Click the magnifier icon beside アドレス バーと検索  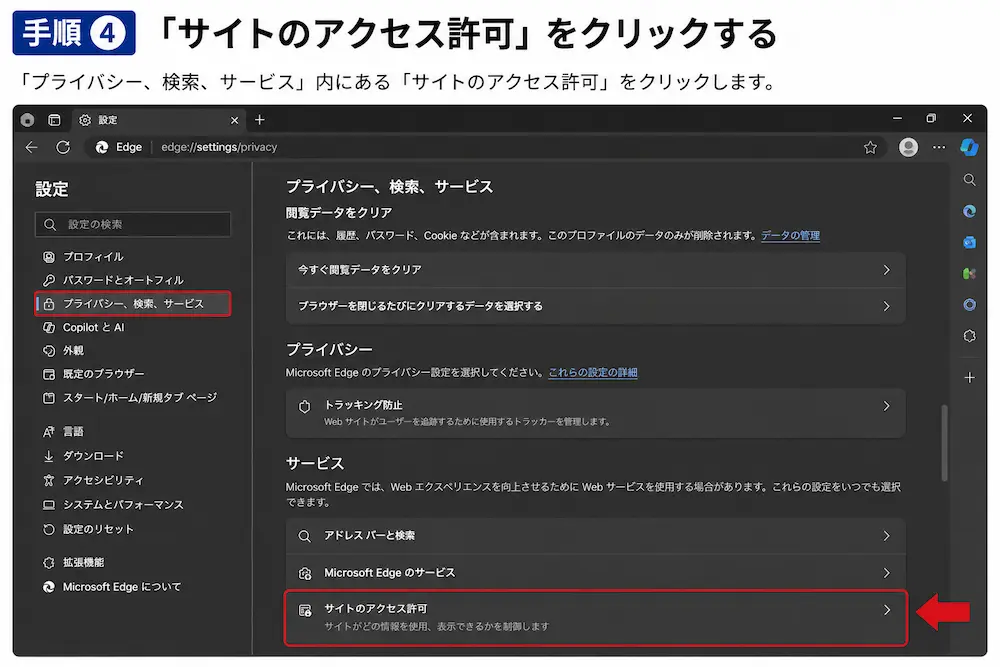[305, 536]
